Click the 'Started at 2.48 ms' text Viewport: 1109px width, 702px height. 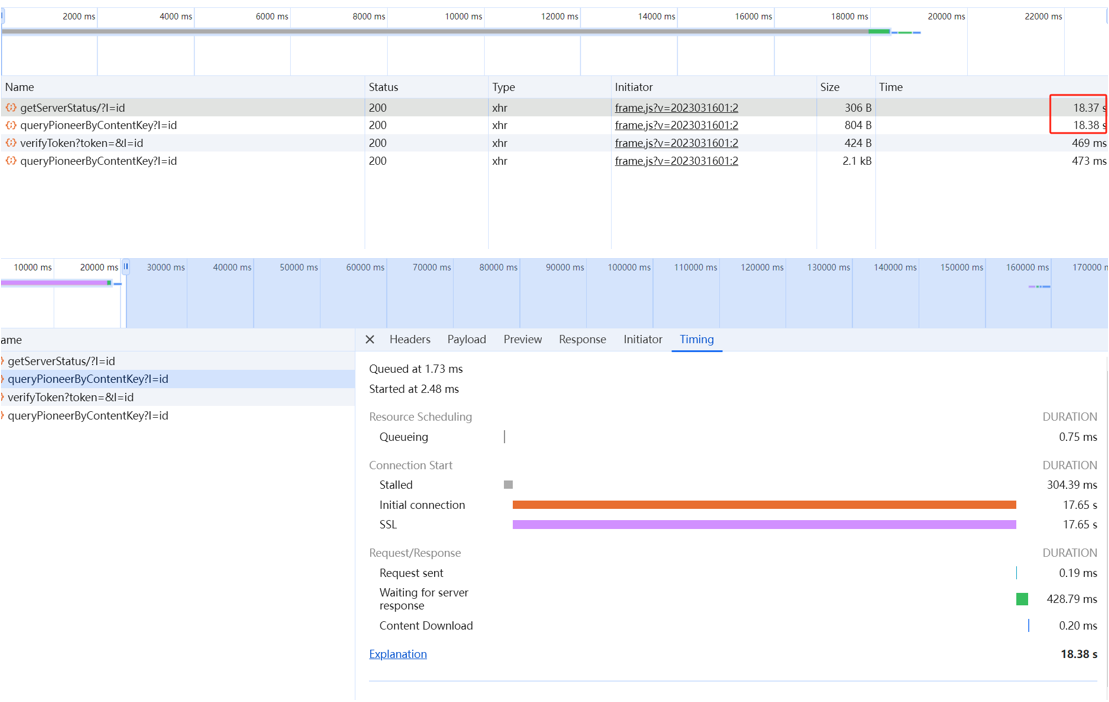[x=414, y=389]
